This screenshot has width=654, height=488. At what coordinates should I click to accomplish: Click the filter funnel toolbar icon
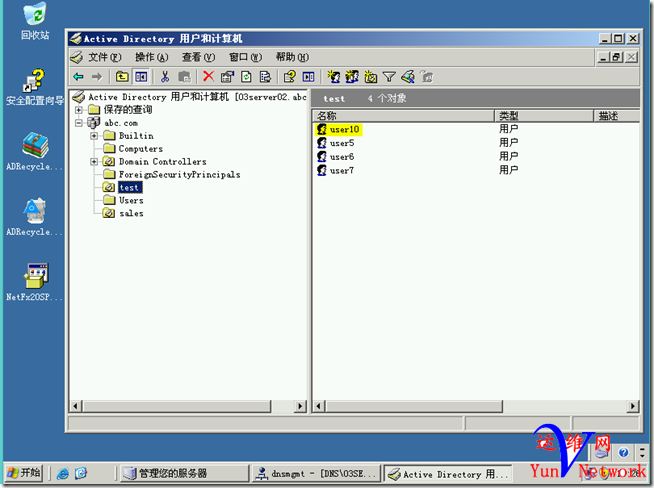[389, 77]
